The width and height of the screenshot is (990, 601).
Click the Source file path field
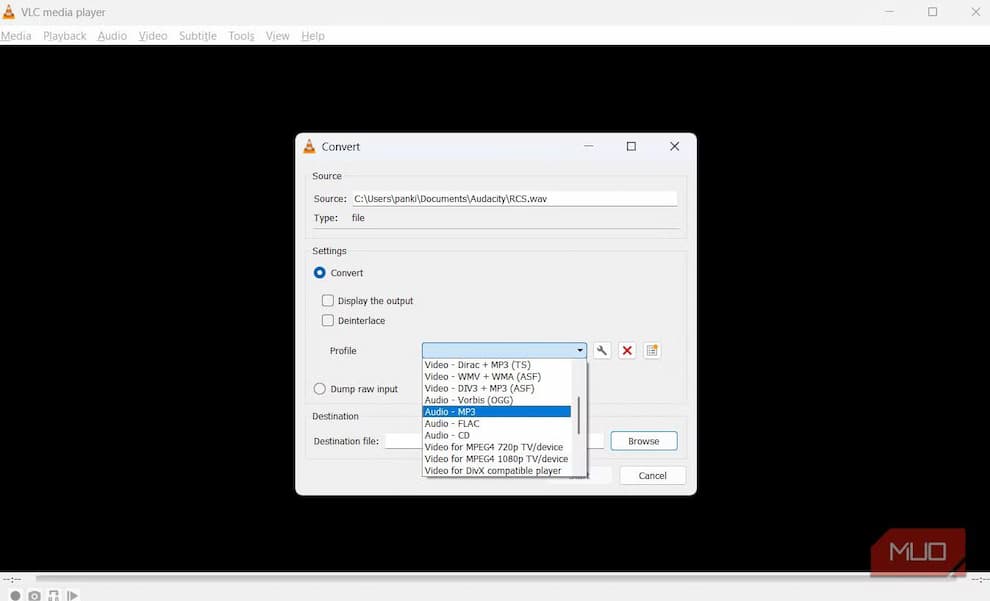[514, 199]
